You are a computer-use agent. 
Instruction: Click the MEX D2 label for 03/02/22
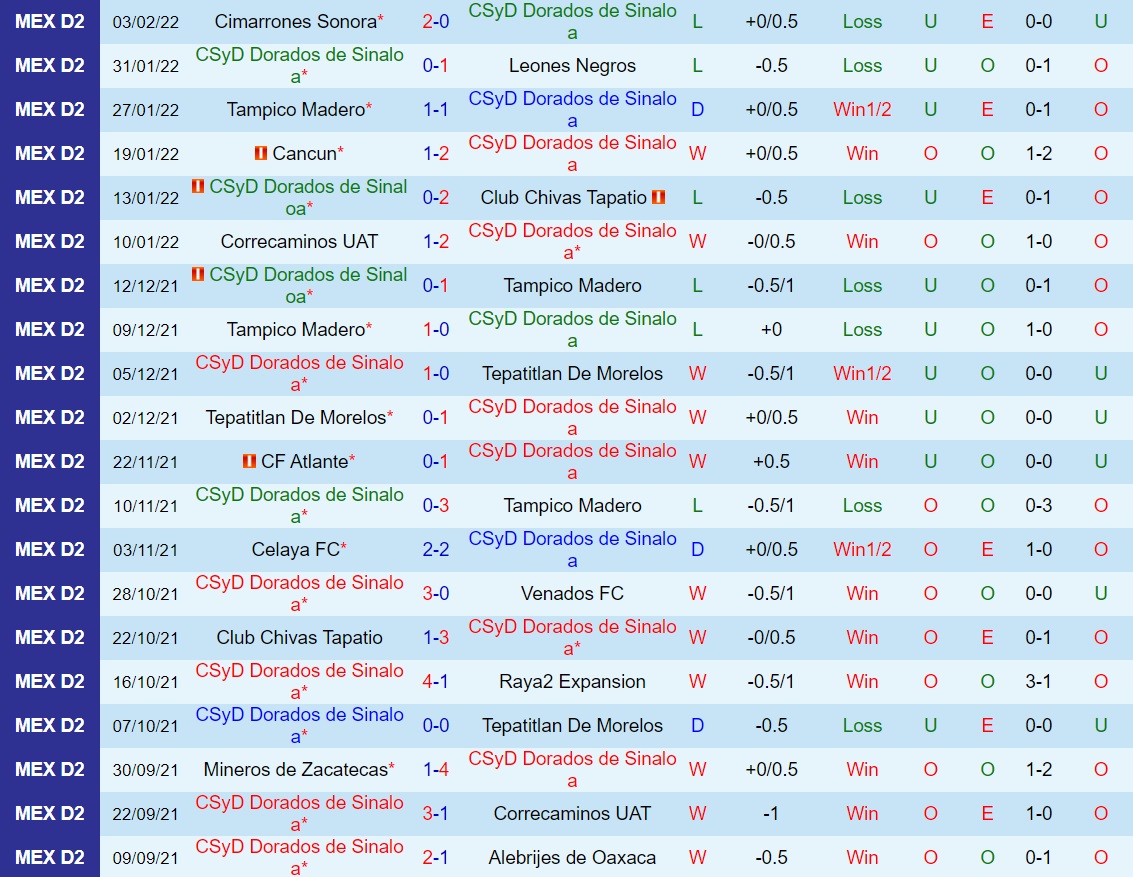(50, 22)
